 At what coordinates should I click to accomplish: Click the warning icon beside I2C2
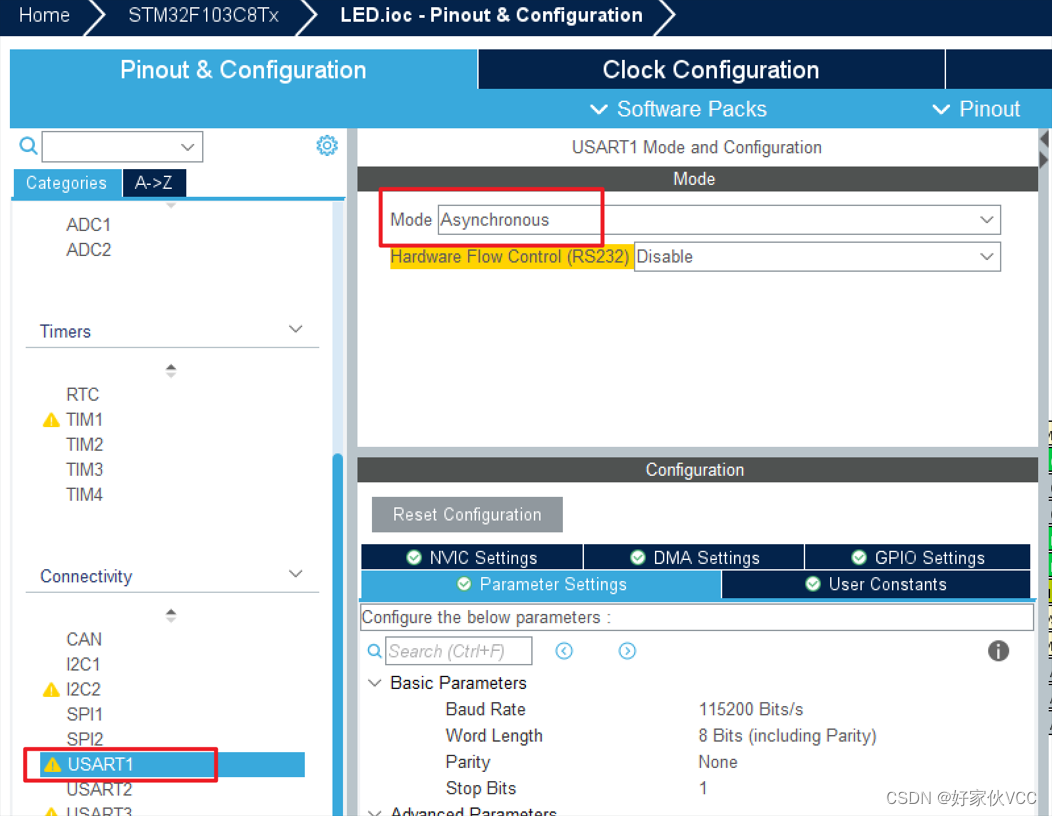coord(51,690)
